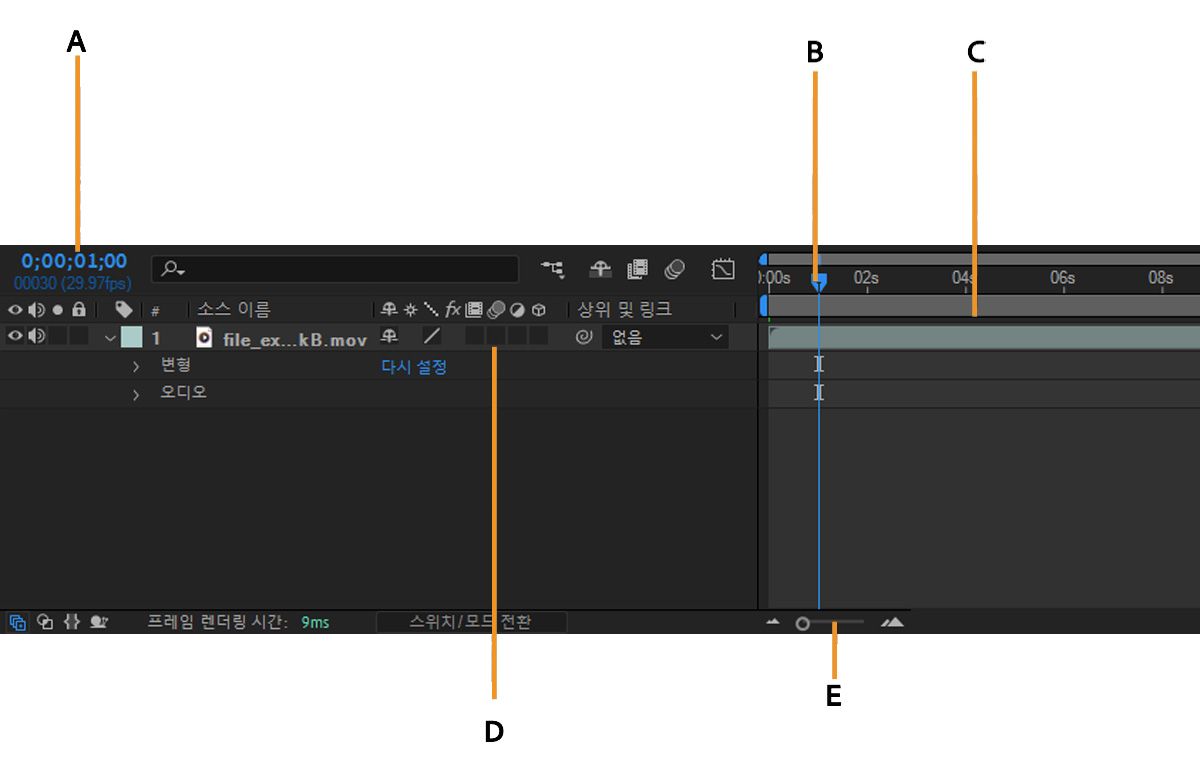Toggle shy switch on layer 1
This screenshot has width=1200, height=775.
coord(389,337)
